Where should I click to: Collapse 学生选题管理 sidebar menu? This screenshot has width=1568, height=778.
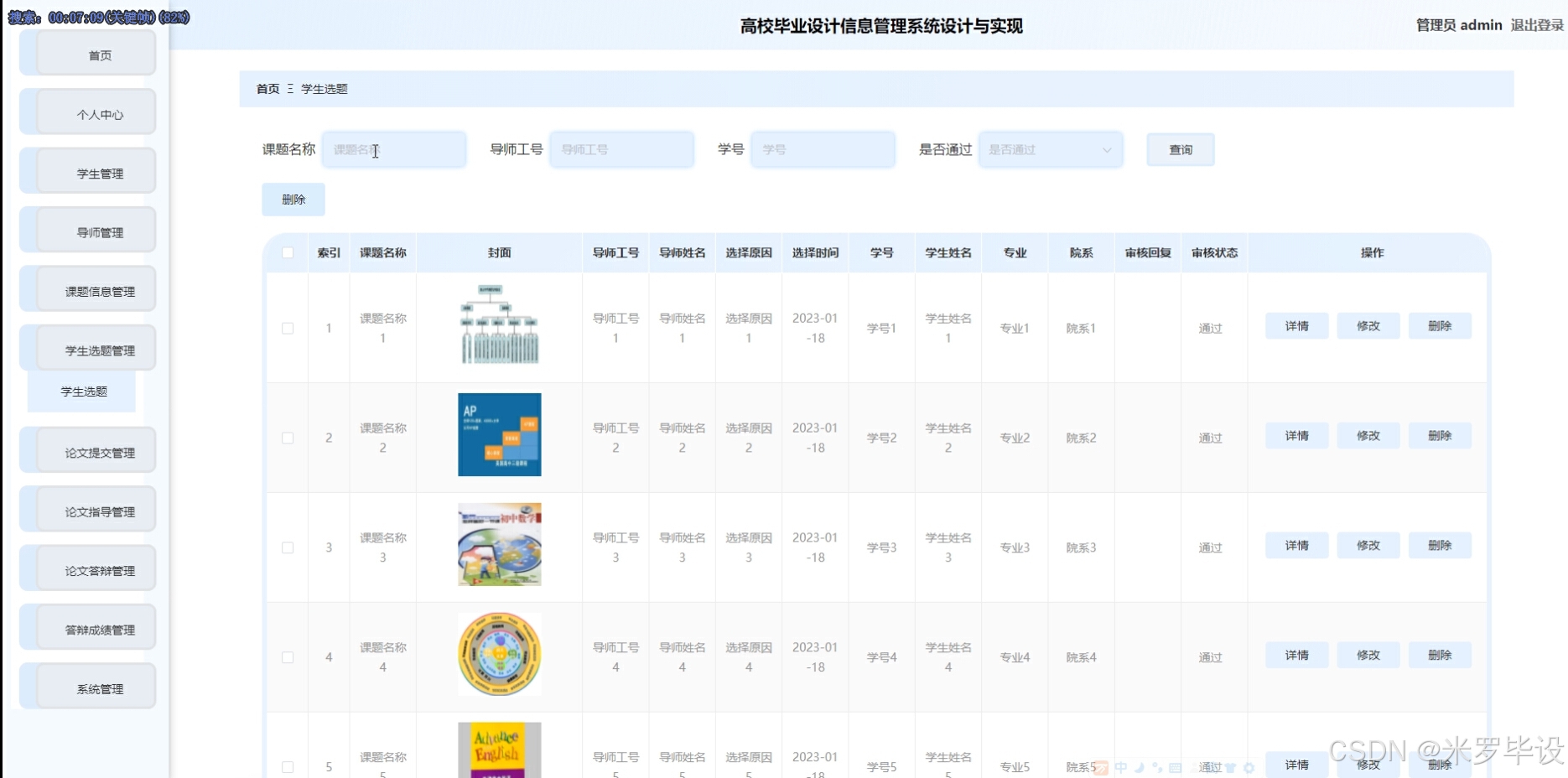click(x=88, y=349)
